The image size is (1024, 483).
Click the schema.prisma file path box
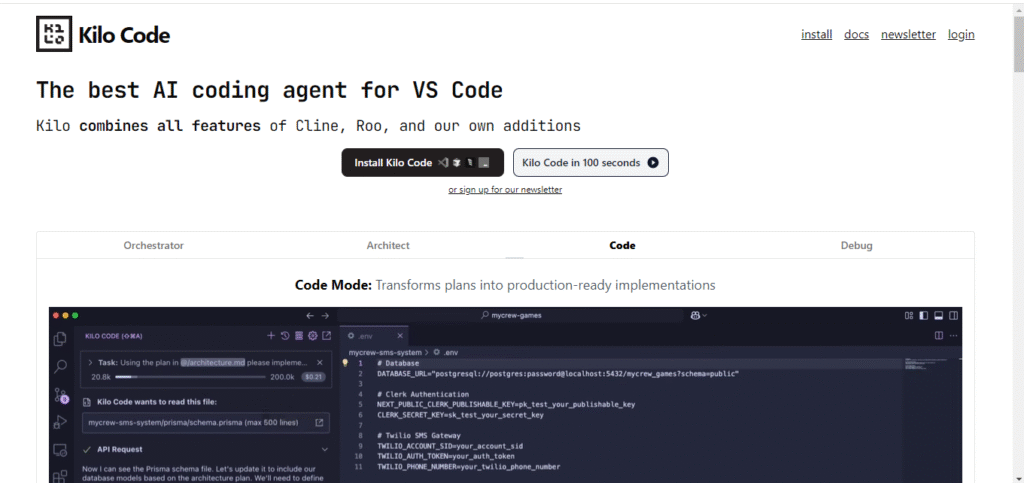(x=206, y=422)
